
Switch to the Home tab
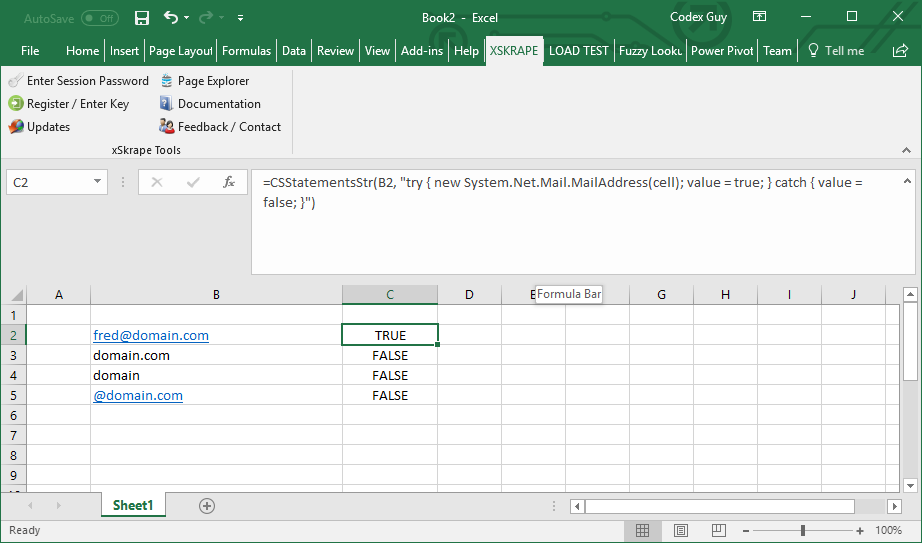(82, 51)
